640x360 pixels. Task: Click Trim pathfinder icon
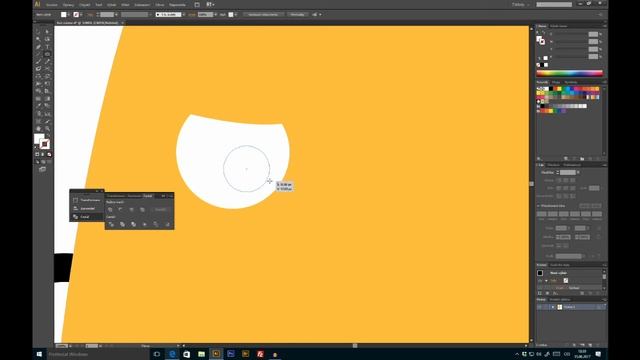(122, 224)
